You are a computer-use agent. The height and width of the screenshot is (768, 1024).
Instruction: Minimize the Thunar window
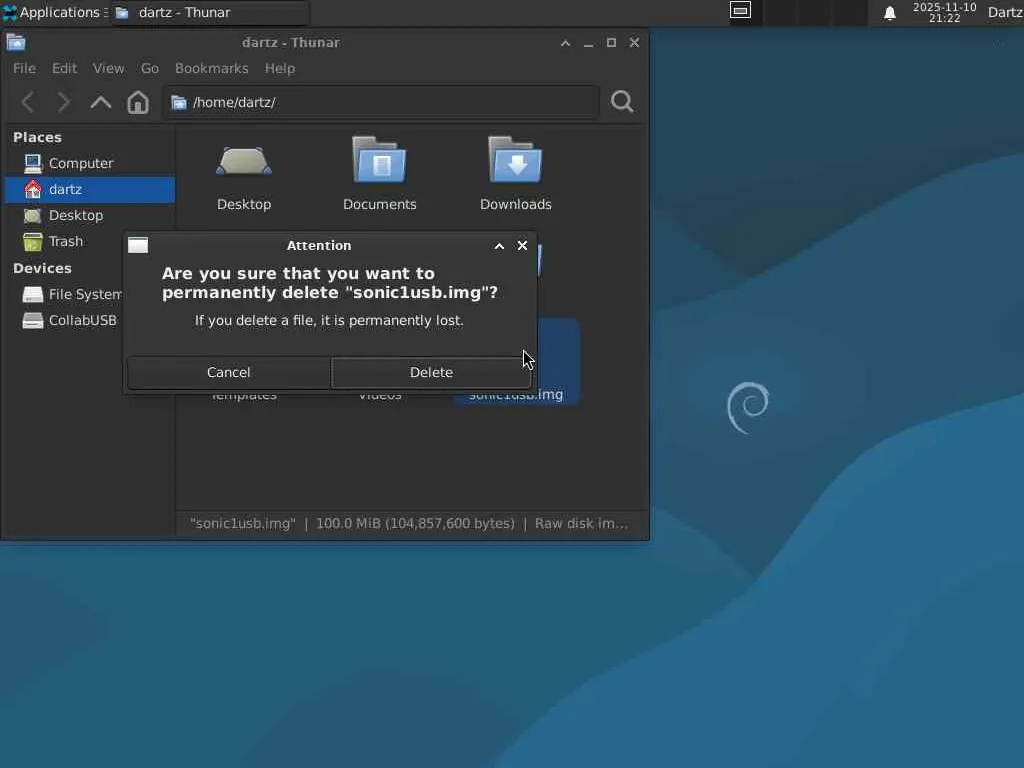pos(588,42)
